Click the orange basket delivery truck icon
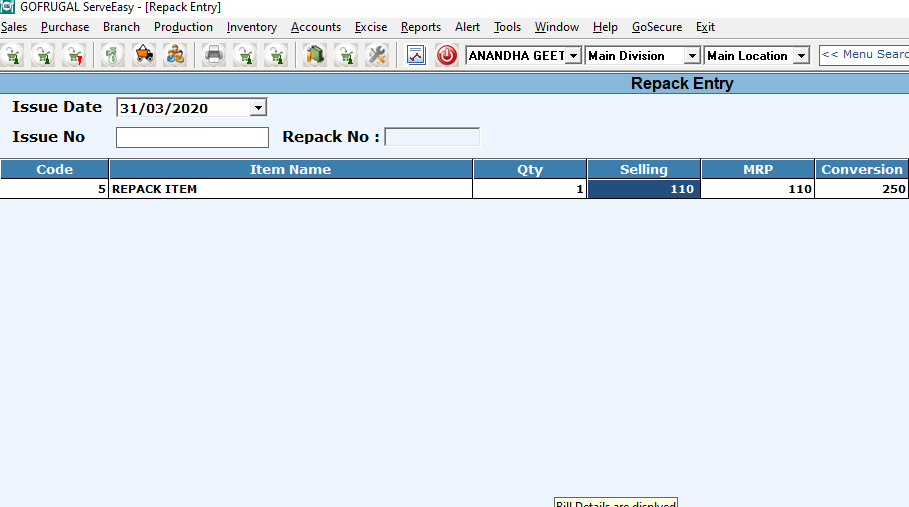909x507 pixels. pos(144,56)
